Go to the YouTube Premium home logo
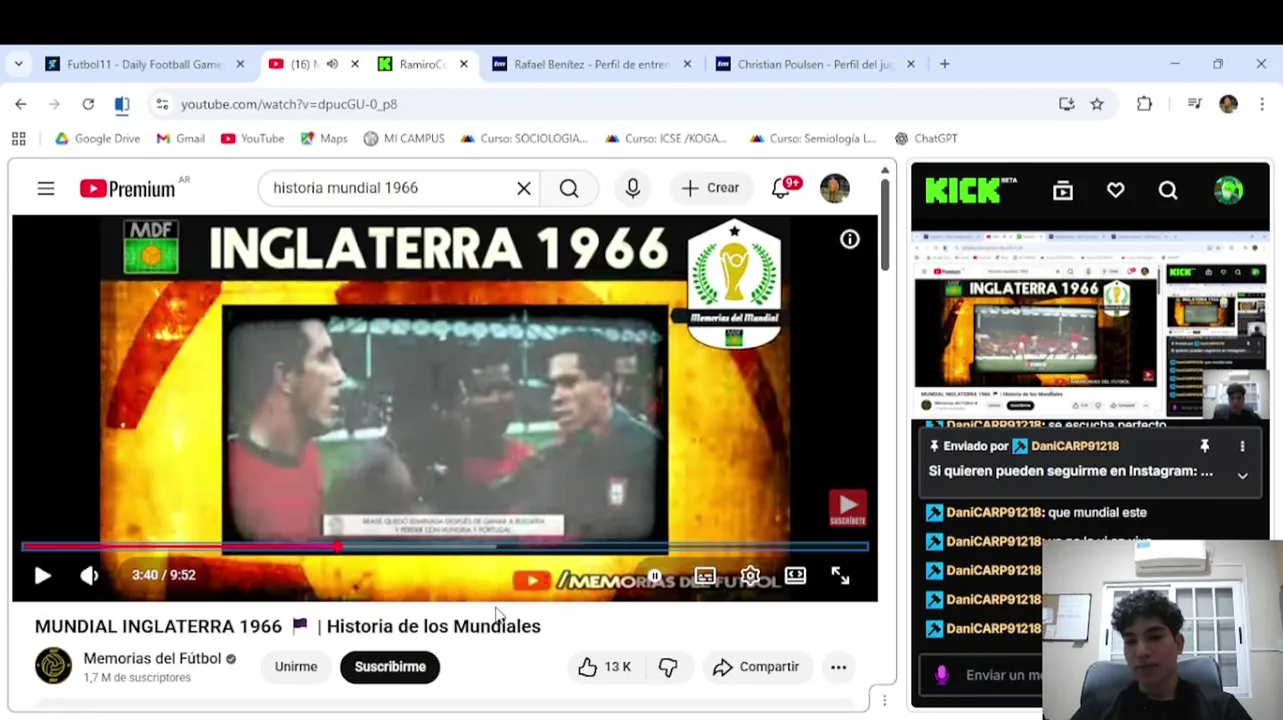Image resolution: width=1283 pixels, height=720 pixels. point(128,188)
